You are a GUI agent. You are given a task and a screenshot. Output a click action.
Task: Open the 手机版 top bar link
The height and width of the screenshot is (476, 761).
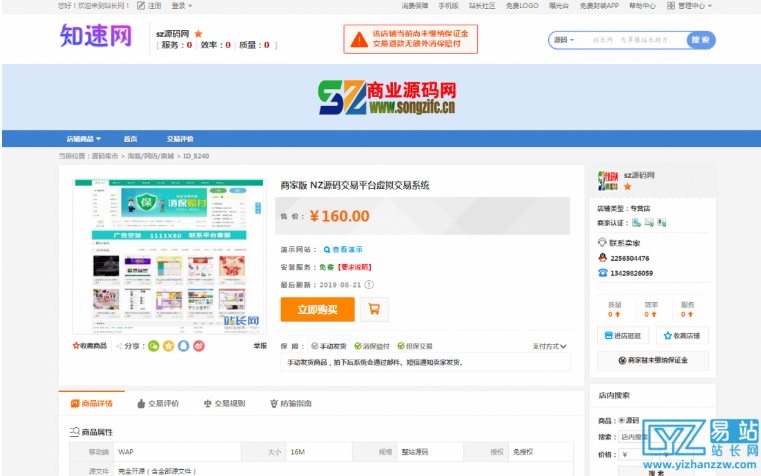448,5
